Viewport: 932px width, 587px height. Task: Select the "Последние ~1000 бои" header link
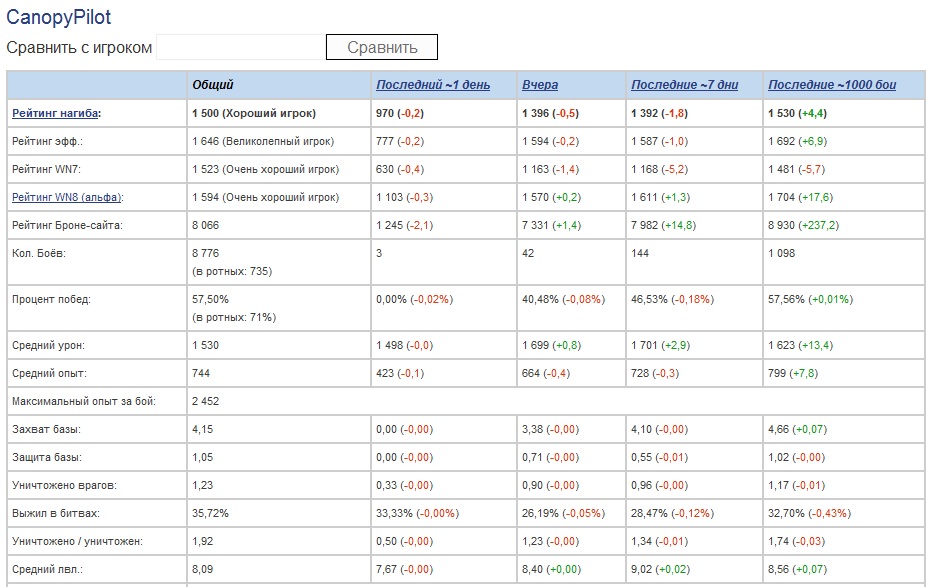pos(832,85)
